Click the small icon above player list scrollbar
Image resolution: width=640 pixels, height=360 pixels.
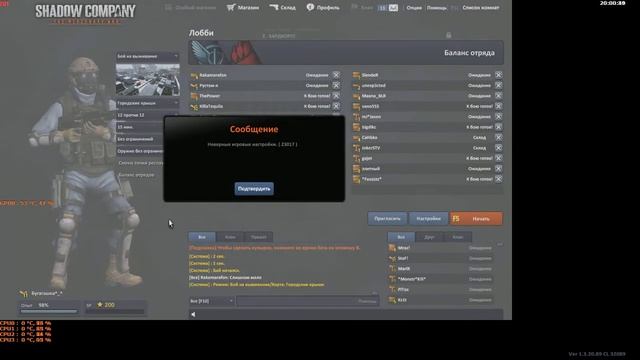click(500, 244)
